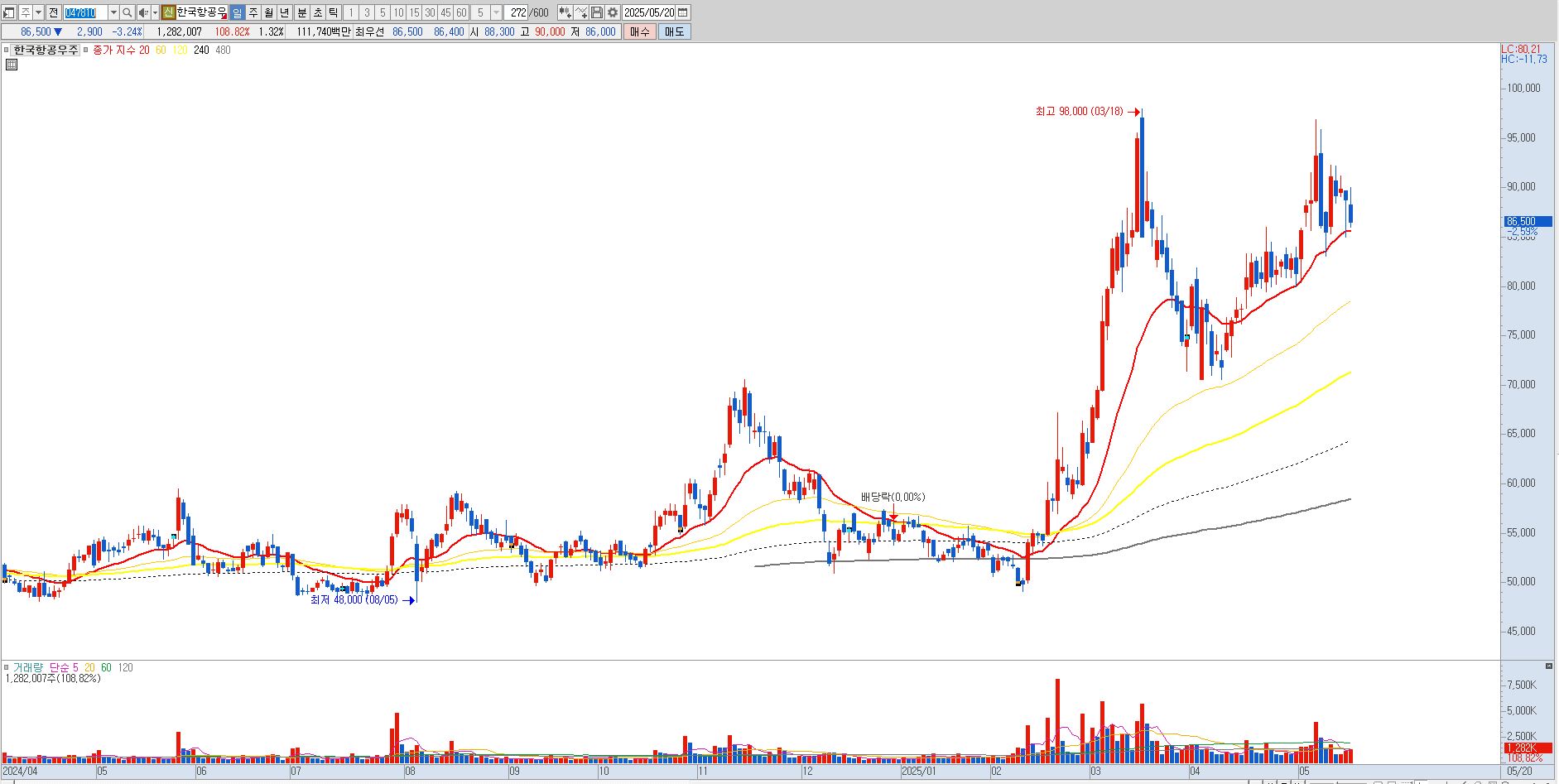Viewport: 1559px width, 784px height.
Task: Close the volume panel with X icon
Action: [1549, 666]
